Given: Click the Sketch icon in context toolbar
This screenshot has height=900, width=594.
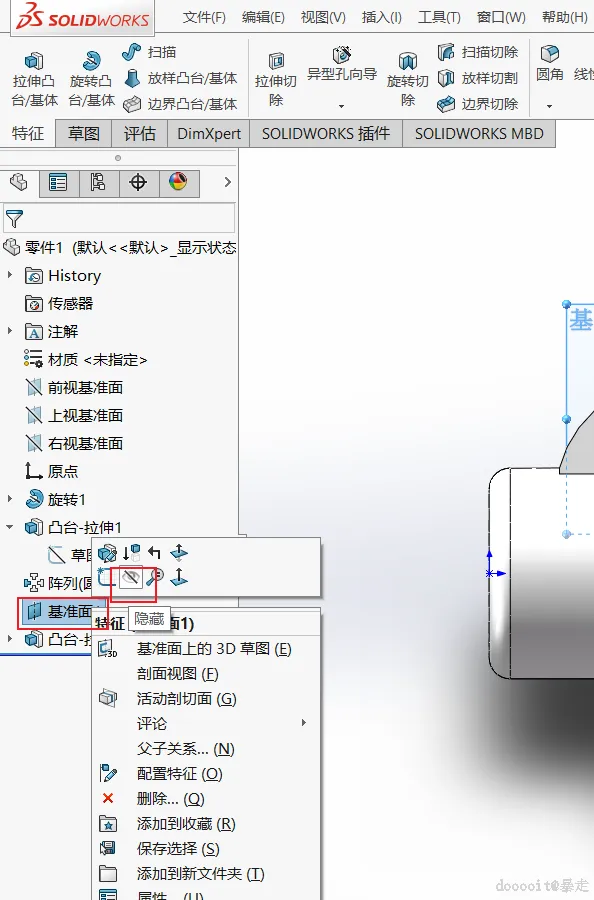Looking at the screenshot, I should [106, 577].
